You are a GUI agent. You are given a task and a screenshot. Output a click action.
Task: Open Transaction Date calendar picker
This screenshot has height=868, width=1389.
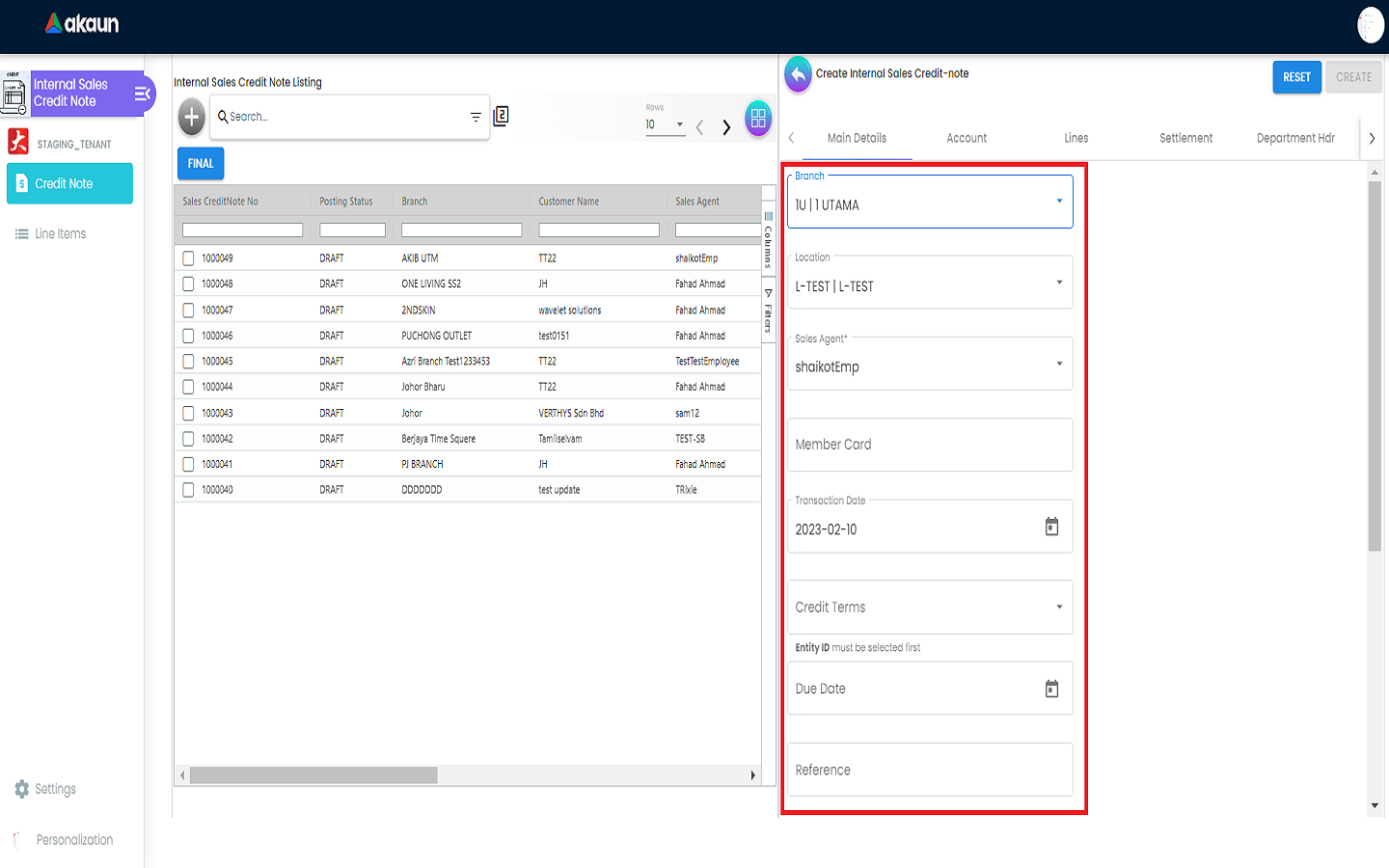1051,527
